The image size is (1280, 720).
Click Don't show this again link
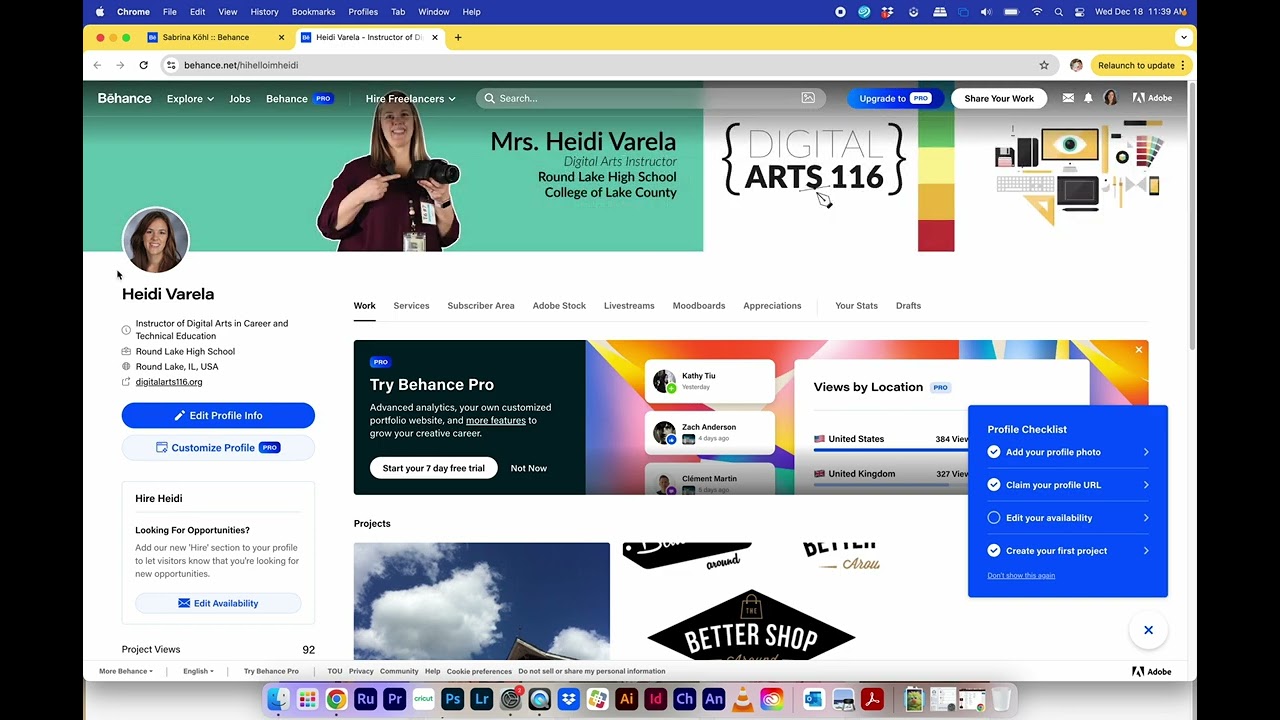(1021, 576)
